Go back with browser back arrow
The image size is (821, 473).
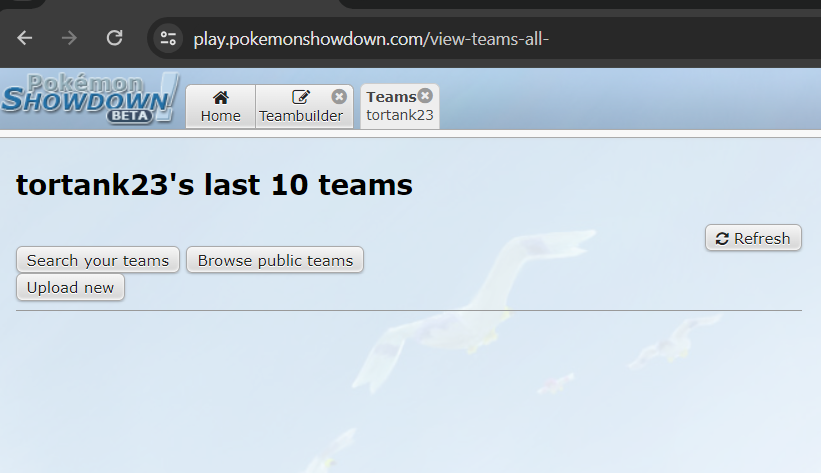25,38
